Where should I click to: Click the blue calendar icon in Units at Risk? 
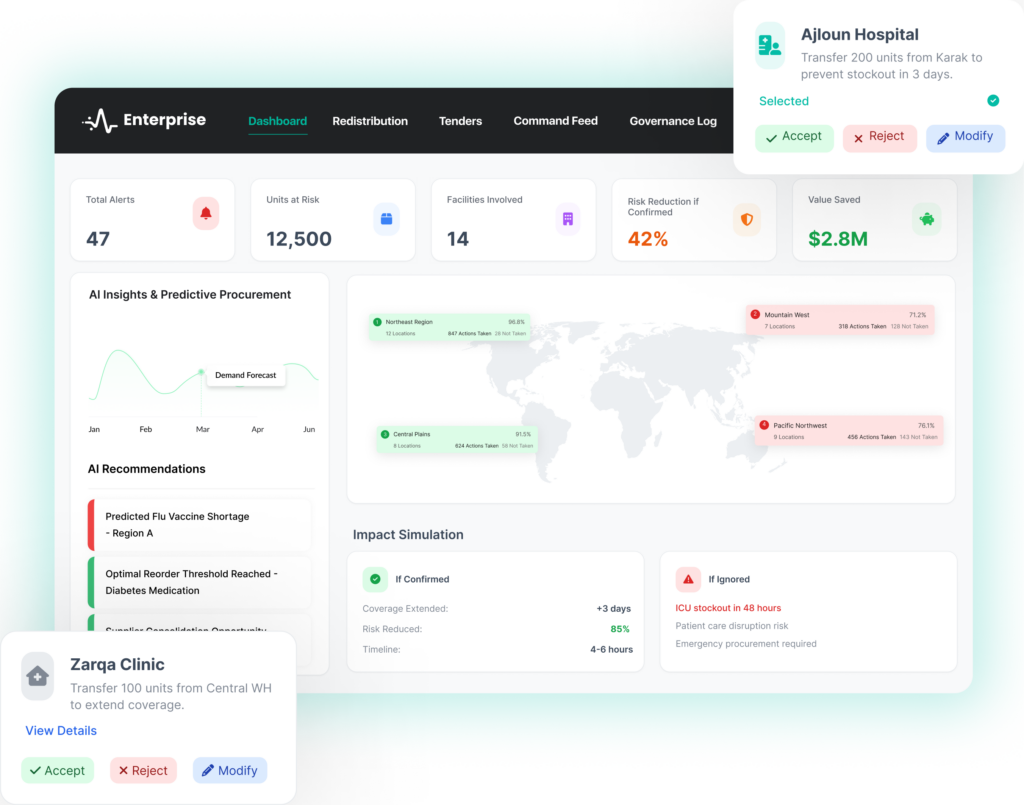386,218
